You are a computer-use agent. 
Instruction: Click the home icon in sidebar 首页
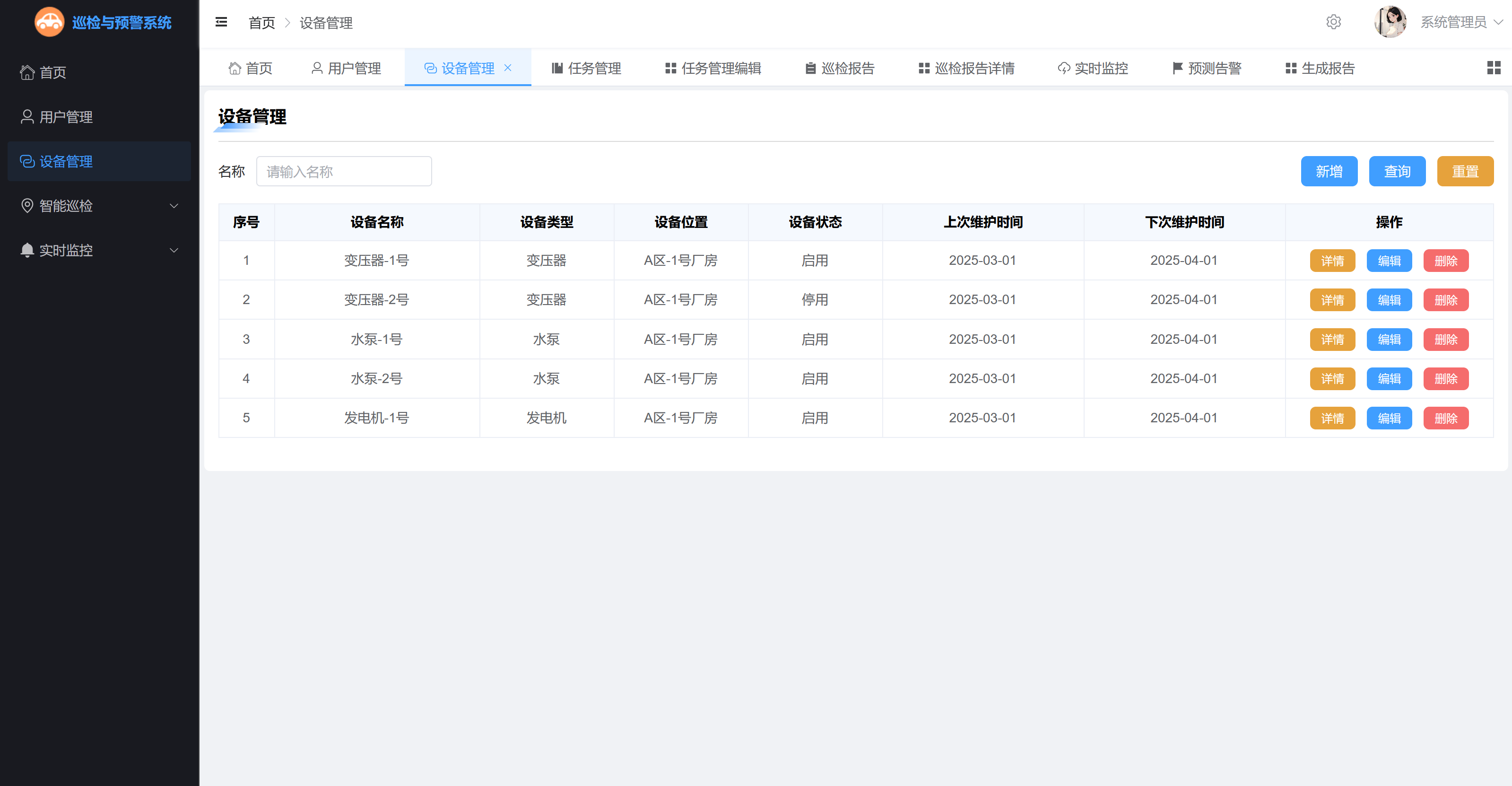27,72
